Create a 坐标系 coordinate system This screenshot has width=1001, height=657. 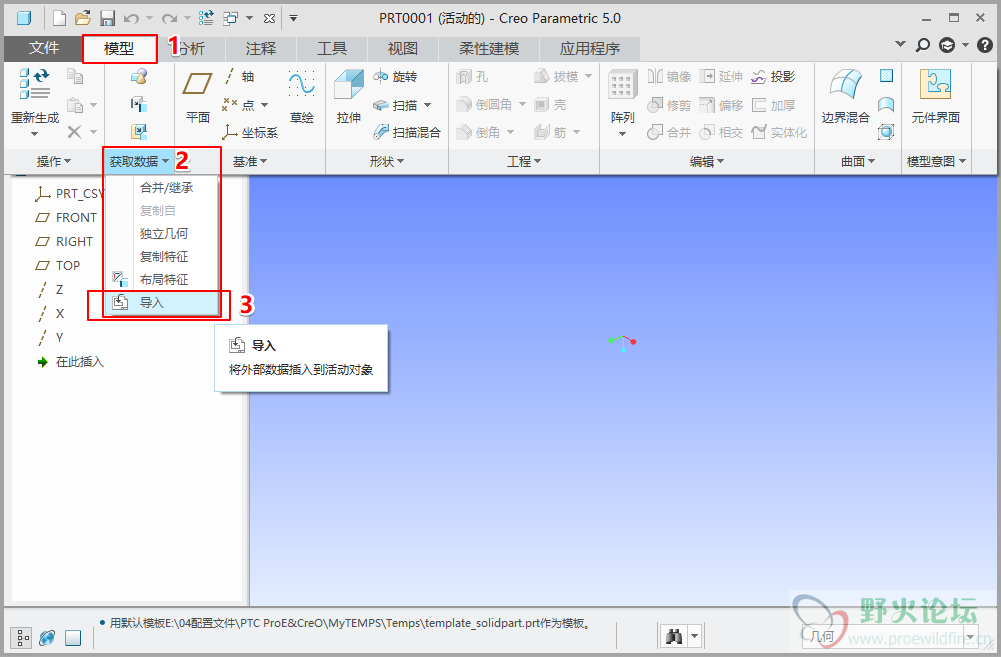click(250, 132)
